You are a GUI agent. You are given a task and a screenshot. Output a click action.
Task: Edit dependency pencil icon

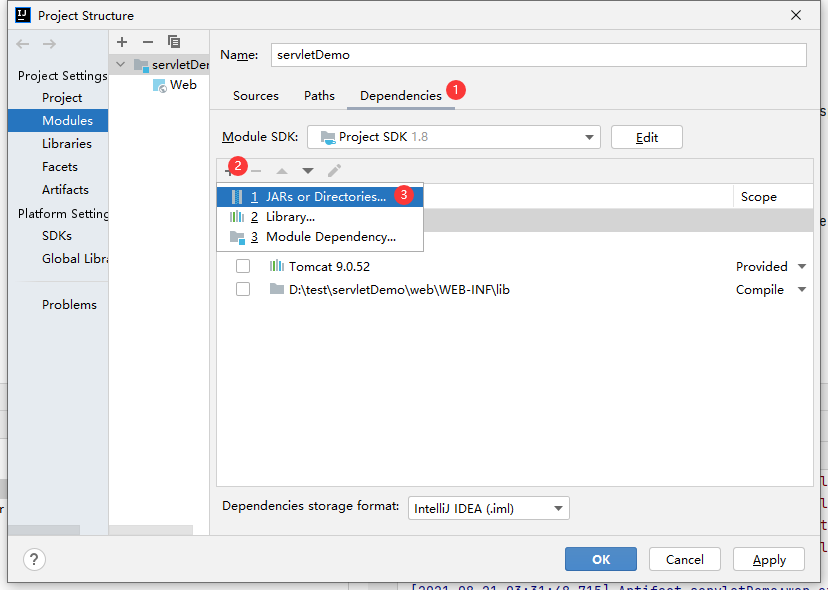click(x=334, y=171)
